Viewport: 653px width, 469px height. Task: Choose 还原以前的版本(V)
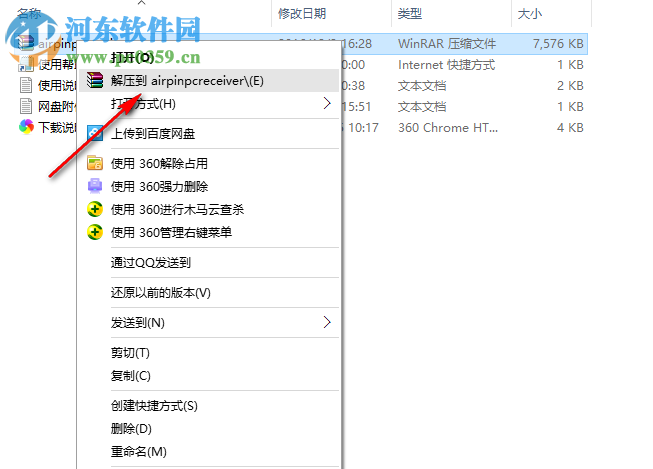[x=209, y=292]
